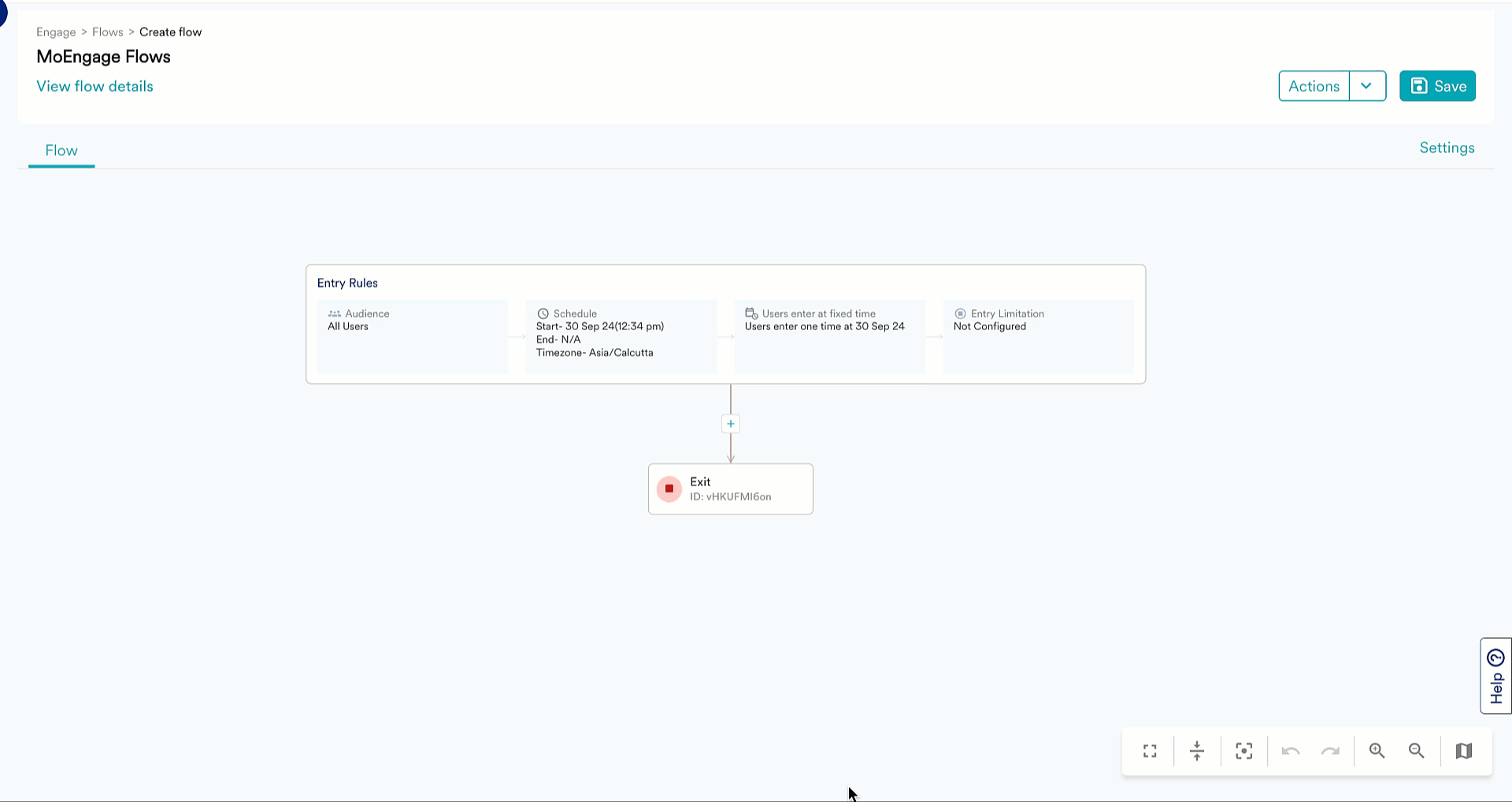Click Users enter one time text
The image size is (1512, 802).
pos(825,326)
